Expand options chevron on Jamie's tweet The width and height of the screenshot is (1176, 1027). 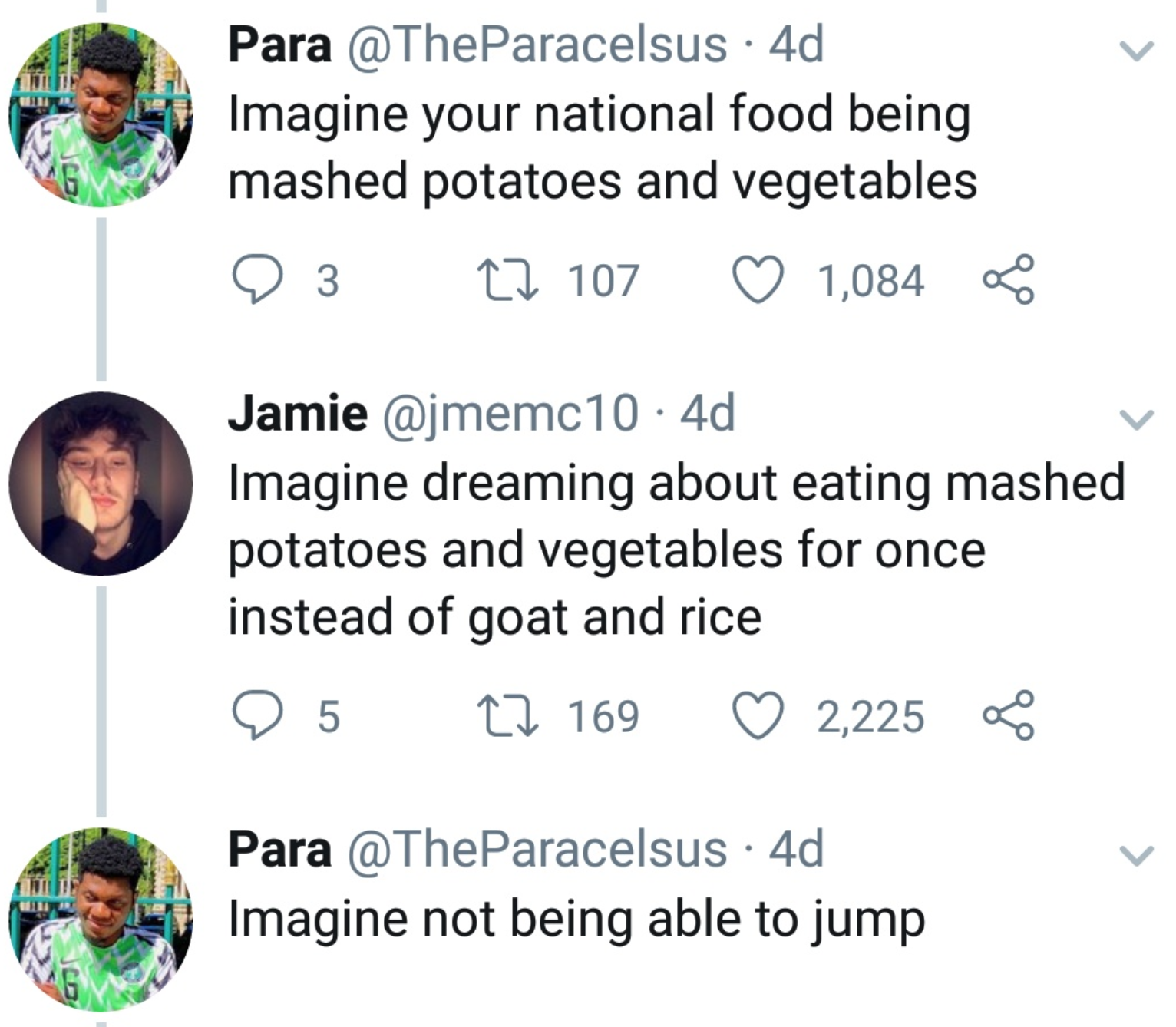pyautogui.click(x=1136, y=419)
